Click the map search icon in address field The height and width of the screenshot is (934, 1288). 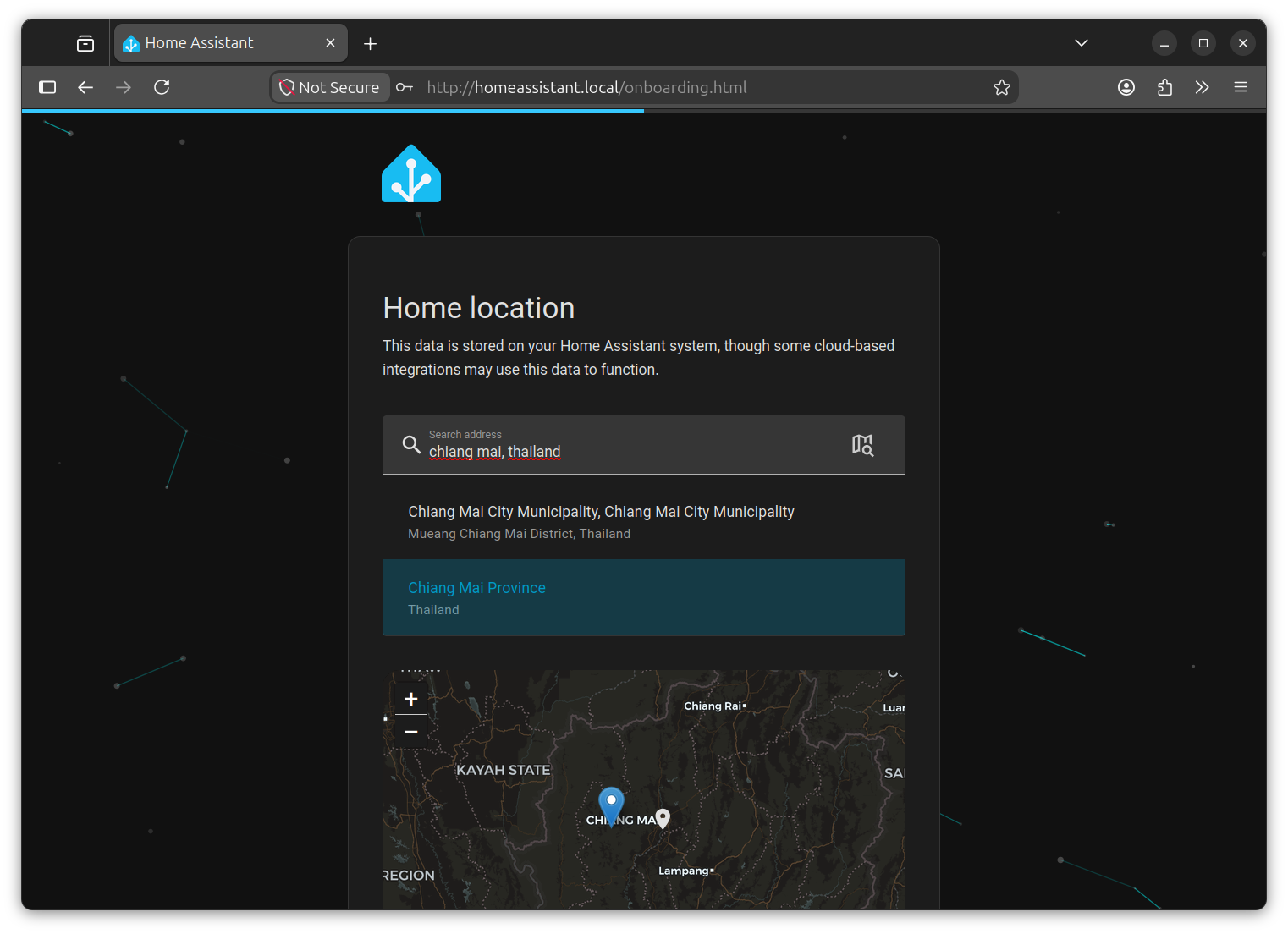pos(862,445)
